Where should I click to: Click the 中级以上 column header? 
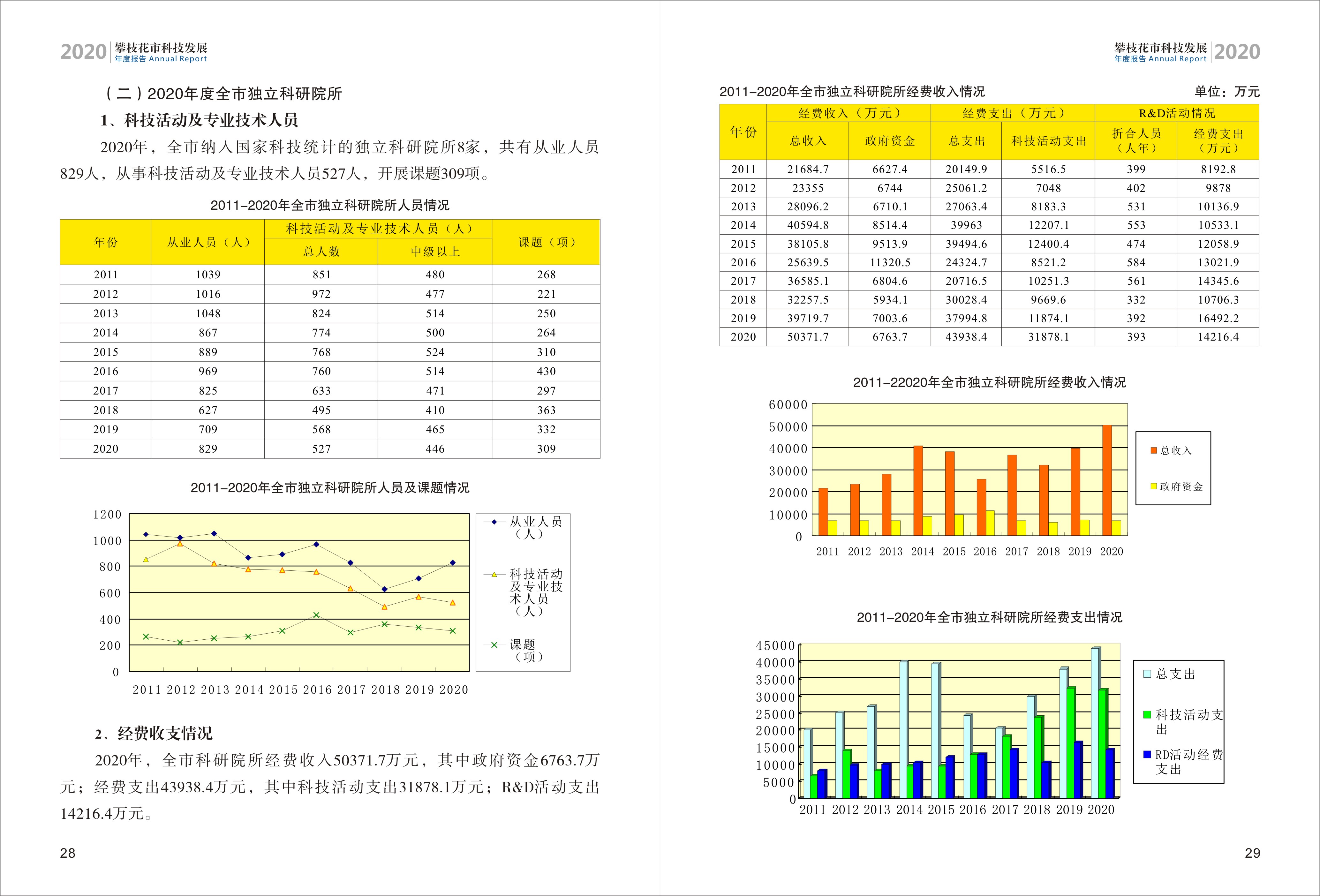[x=434, y=252]
